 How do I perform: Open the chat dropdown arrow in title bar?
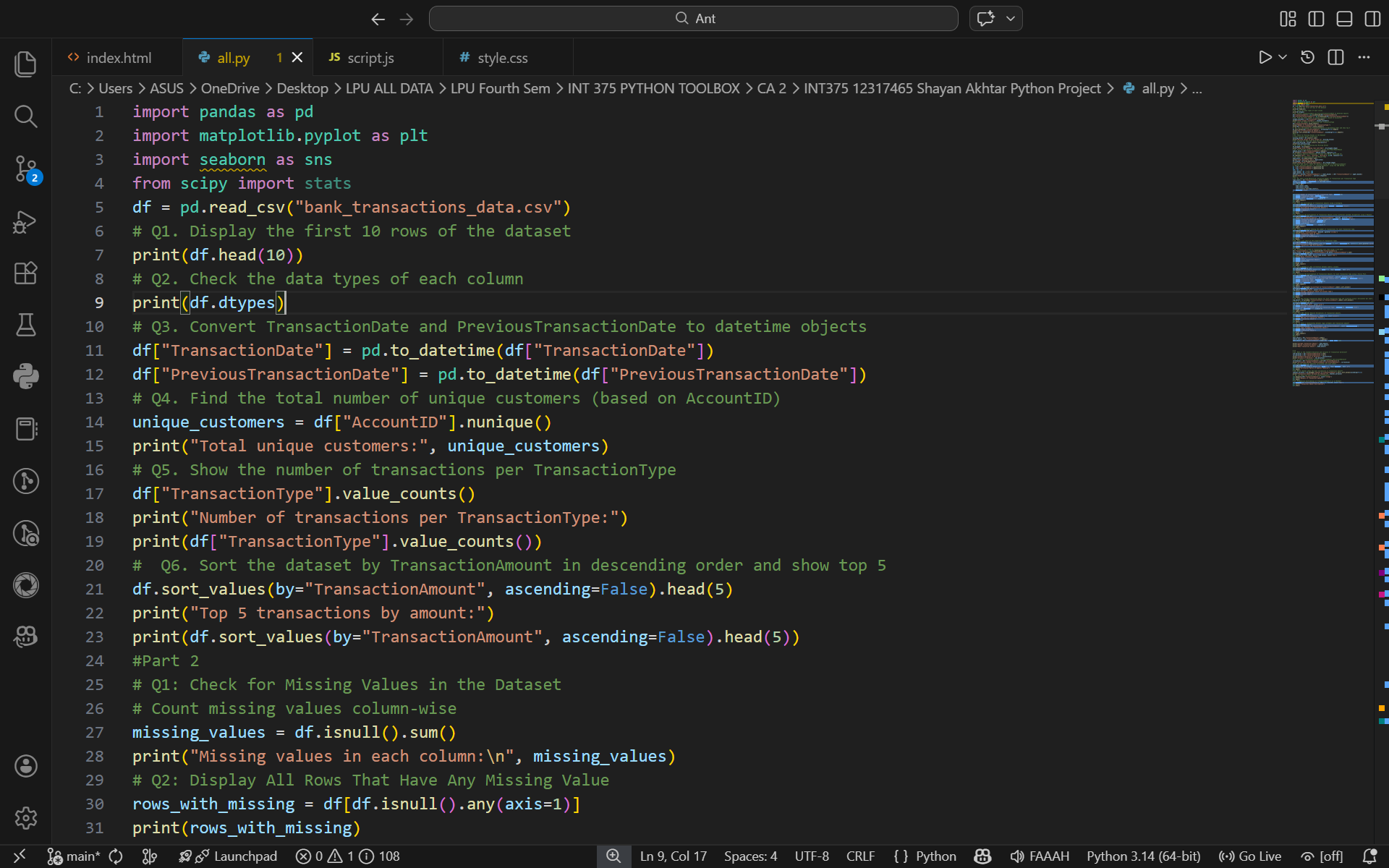point(1011,19)
